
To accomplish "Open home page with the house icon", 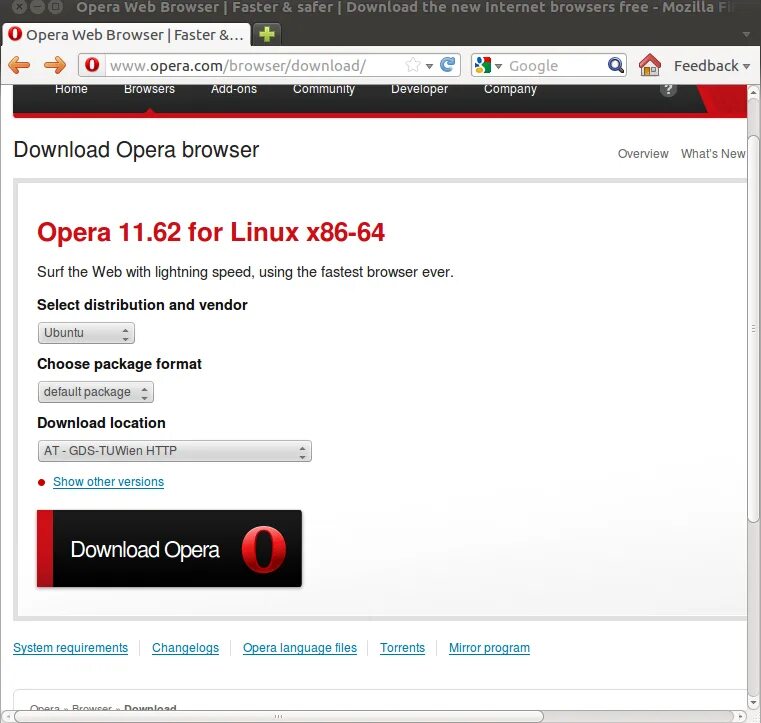I will click(x=649, y=65).
